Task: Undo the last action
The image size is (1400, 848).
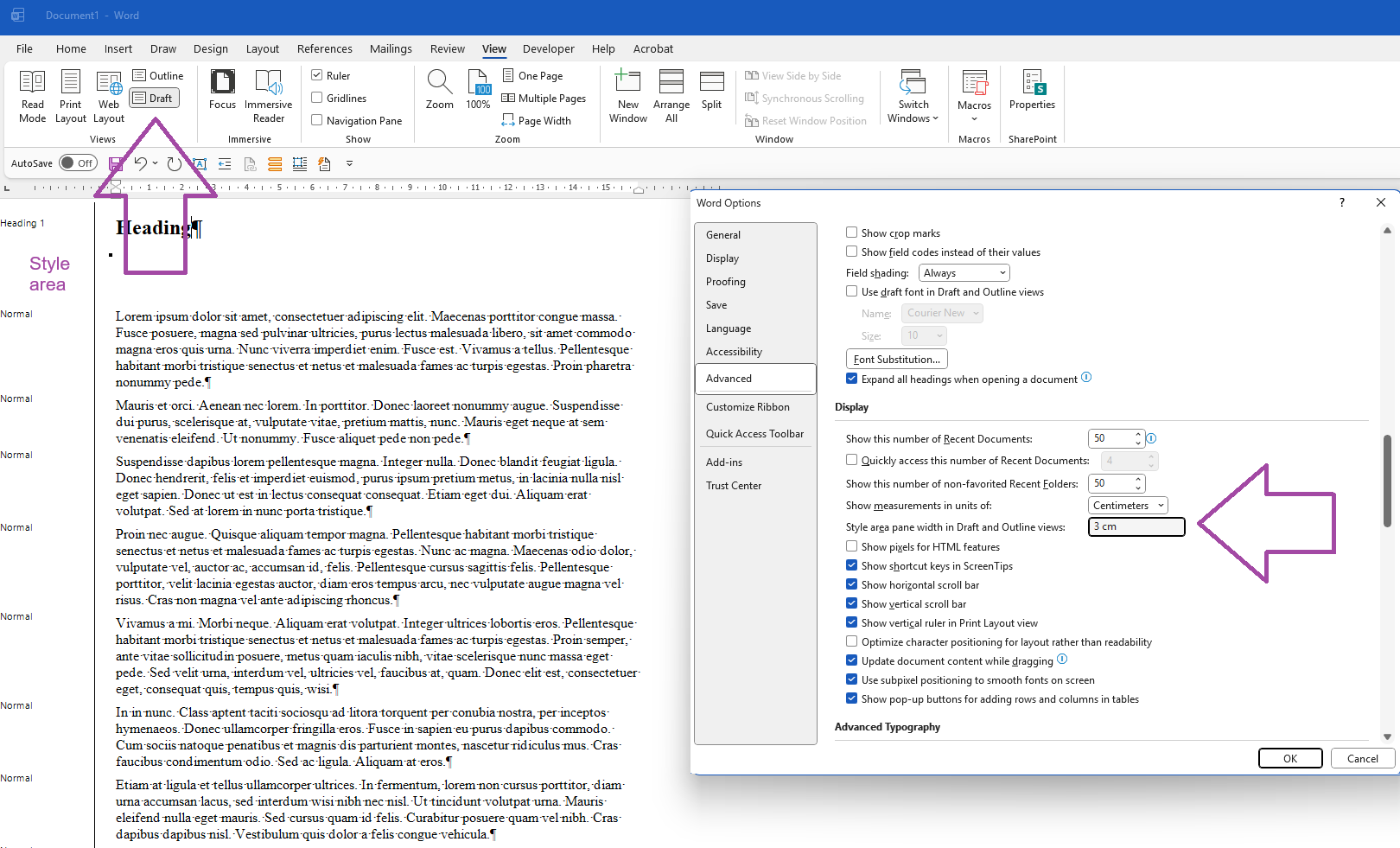Action: coord(140,163)
